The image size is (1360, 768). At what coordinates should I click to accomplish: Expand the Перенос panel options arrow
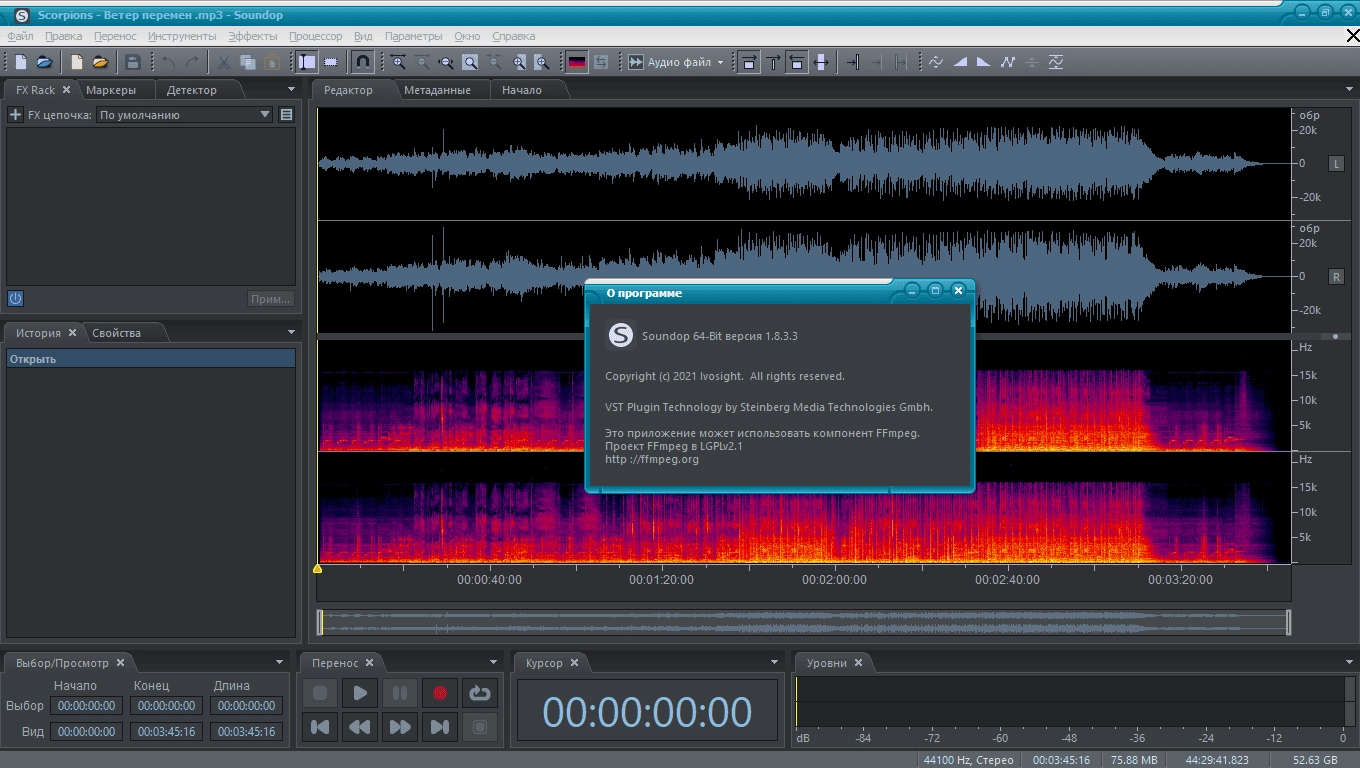pos(493,662)
